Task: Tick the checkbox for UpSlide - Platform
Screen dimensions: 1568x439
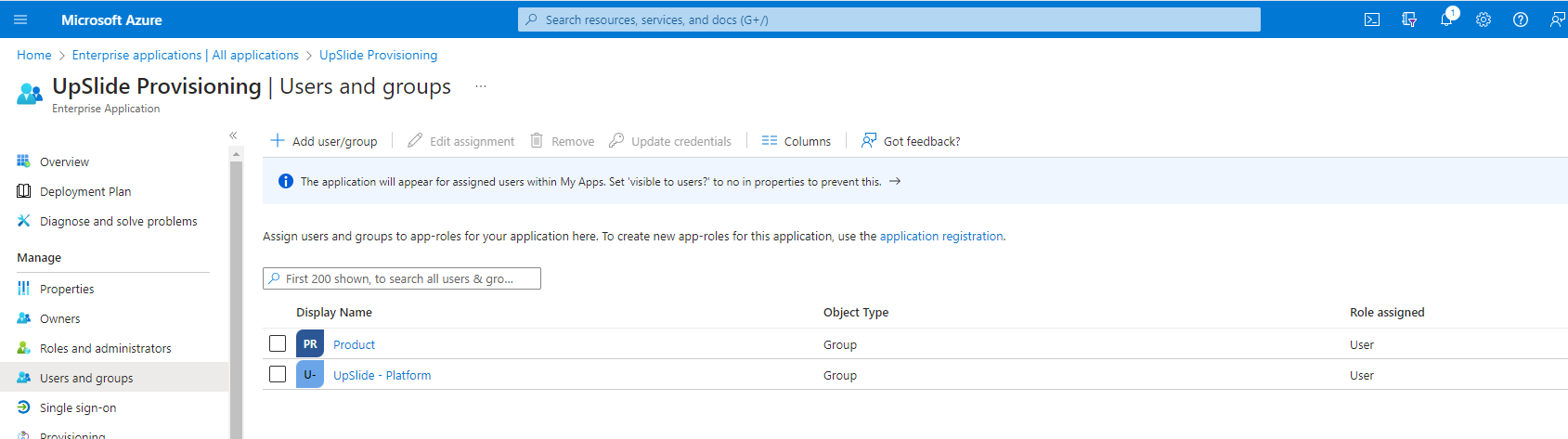Action: click(278, 374)
